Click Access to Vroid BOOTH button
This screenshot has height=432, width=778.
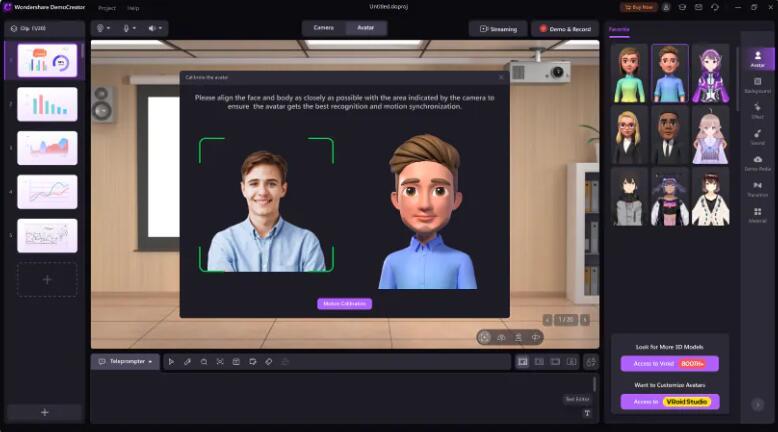(x=669, y=364)
